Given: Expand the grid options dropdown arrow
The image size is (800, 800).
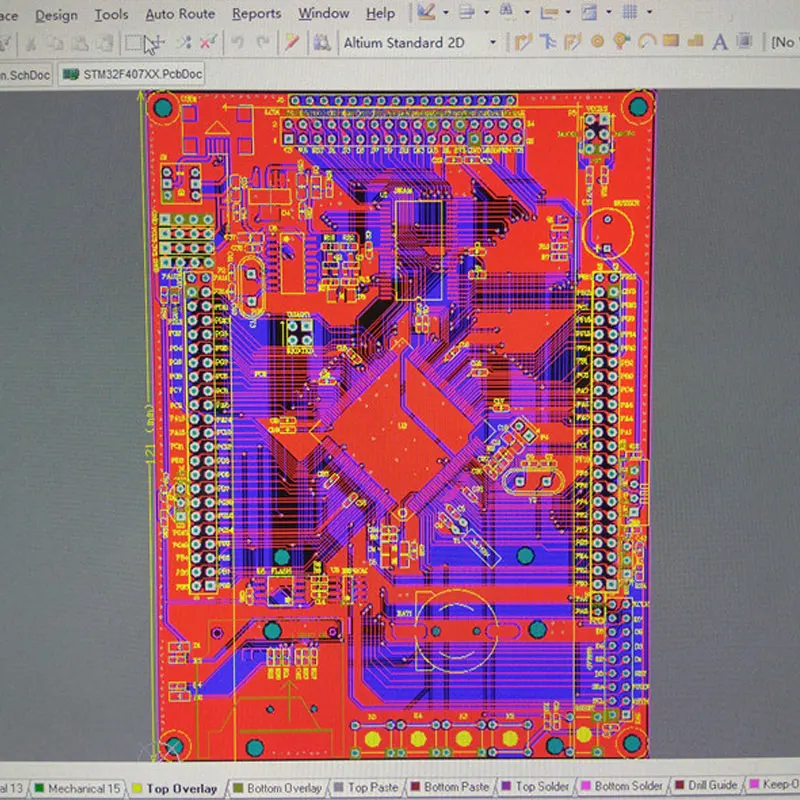Looking at the screenshot, I should tap(648, 13).
